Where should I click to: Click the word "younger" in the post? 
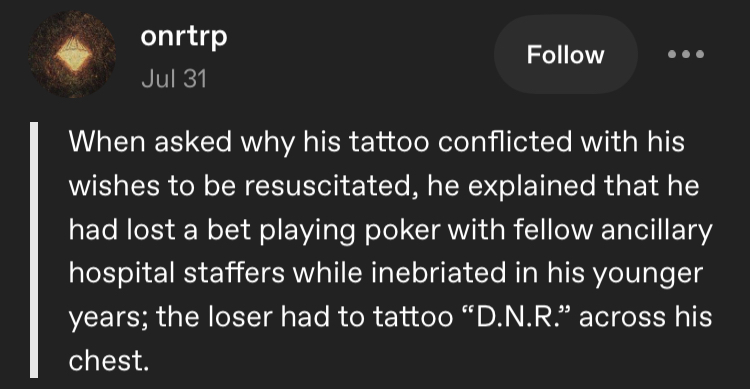tap(648, 274)
